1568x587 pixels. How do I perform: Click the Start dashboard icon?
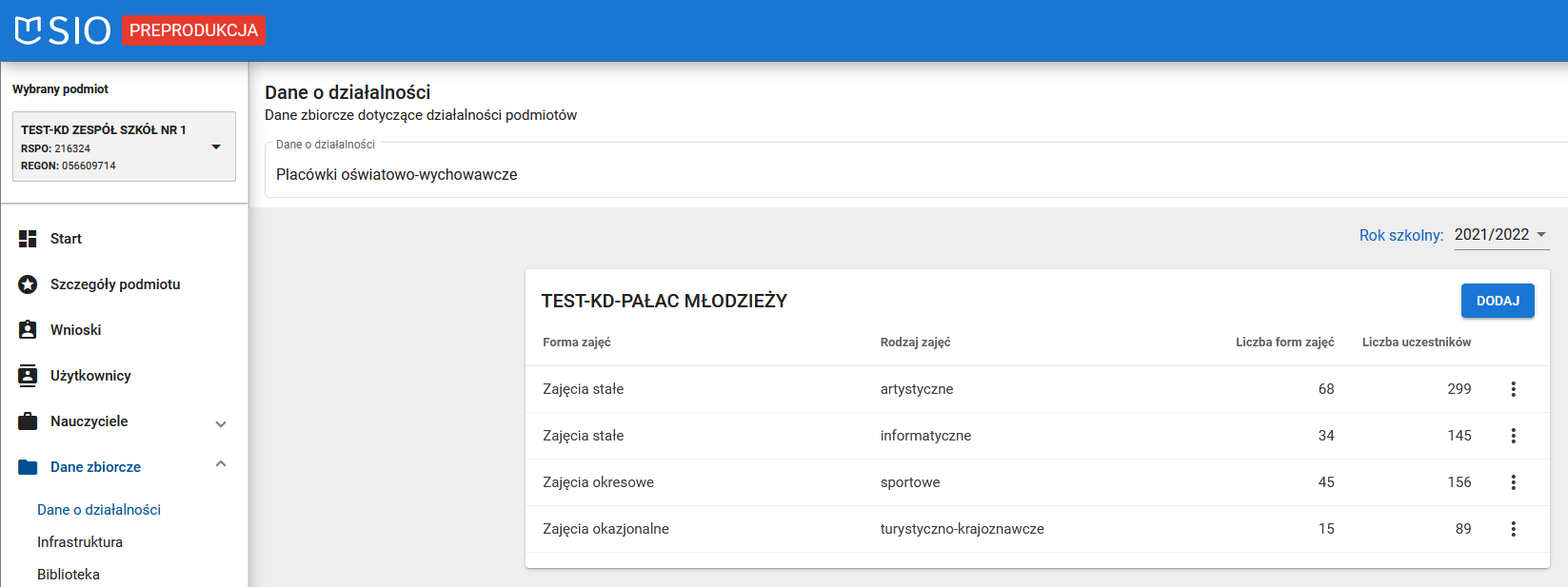[x=28, y=239]
